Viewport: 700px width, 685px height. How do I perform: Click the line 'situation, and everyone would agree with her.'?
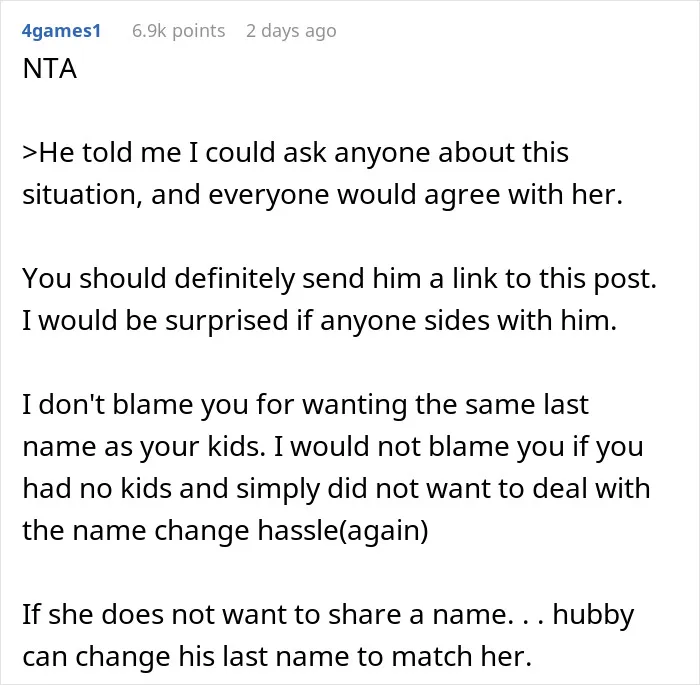click(x=322, y=195)
